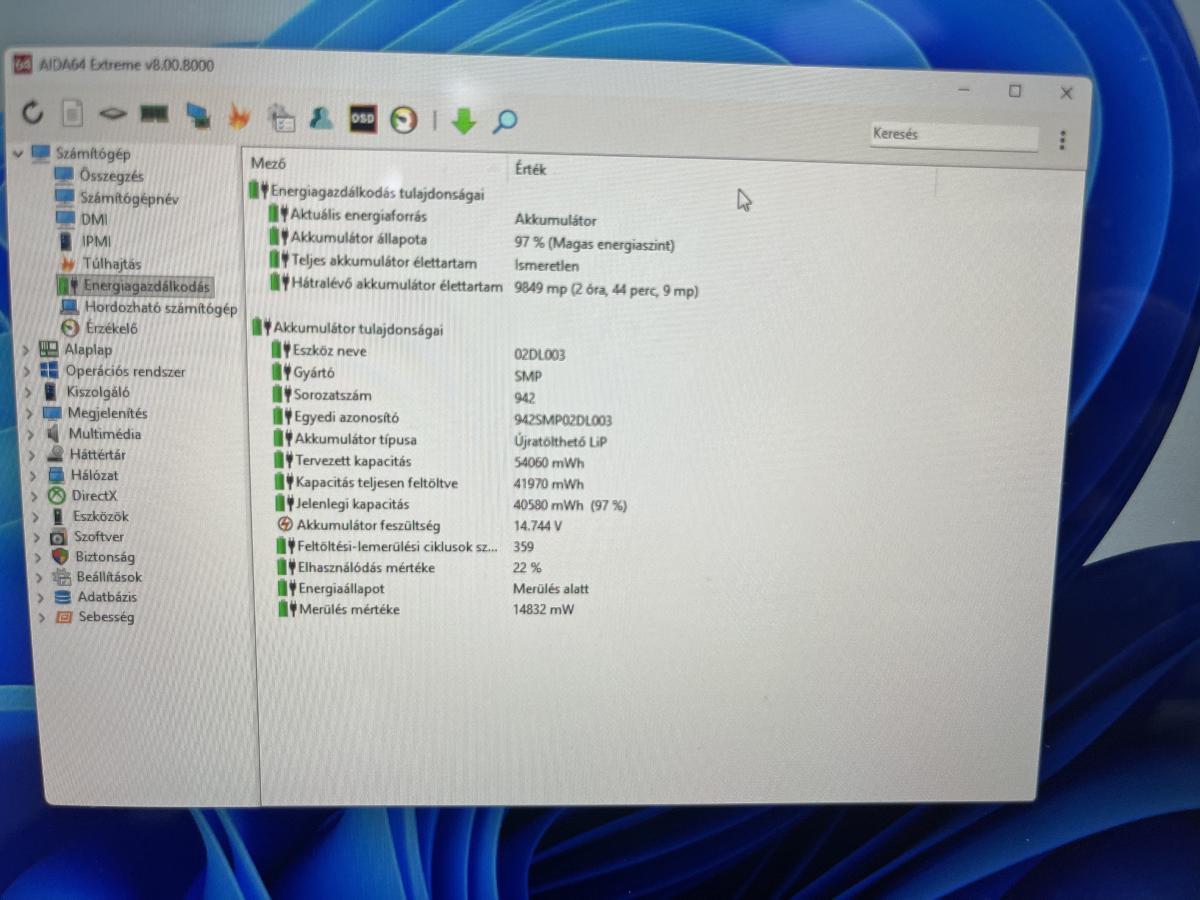Screen dimensions: 1200x900
Task: Collapse the Számítógép tree node
Action: (18, 153)
